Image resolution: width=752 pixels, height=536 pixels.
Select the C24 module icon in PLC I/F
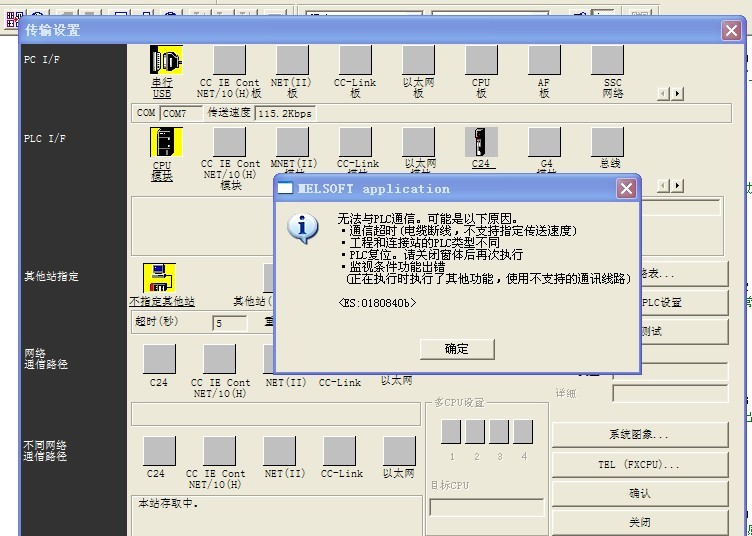point(481,143)
